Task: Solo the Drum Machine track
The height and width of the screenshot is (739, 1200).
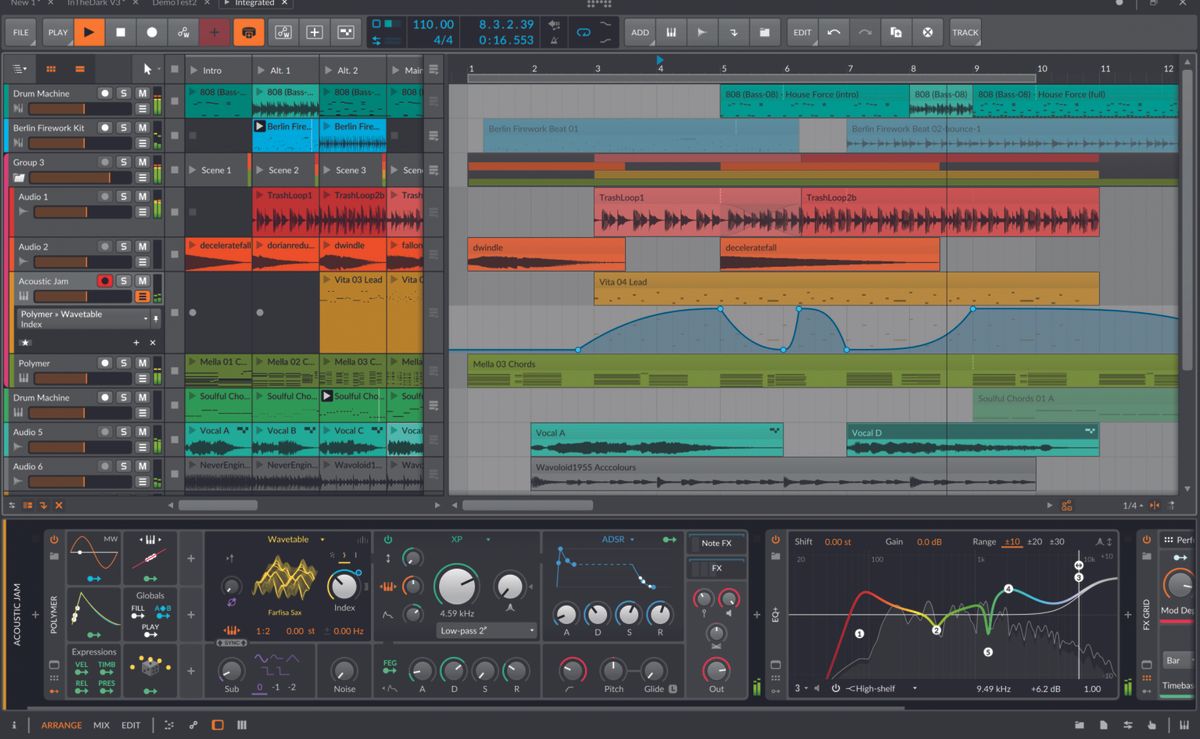Action: pos(121,92)
